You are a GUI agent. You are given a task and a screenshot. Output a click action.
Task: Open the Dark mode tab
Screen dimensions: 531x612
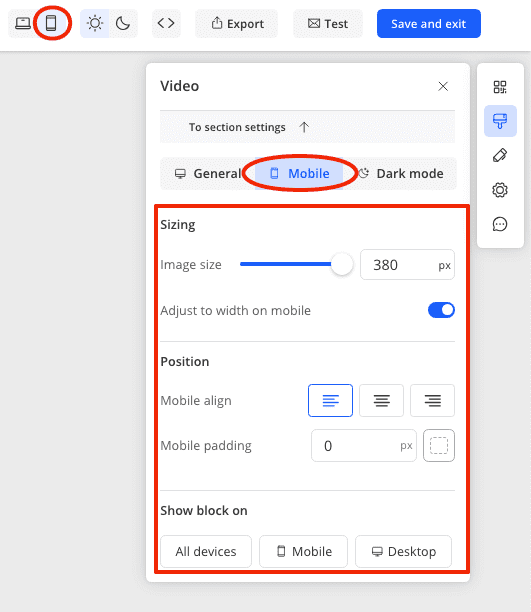(400, 173)
